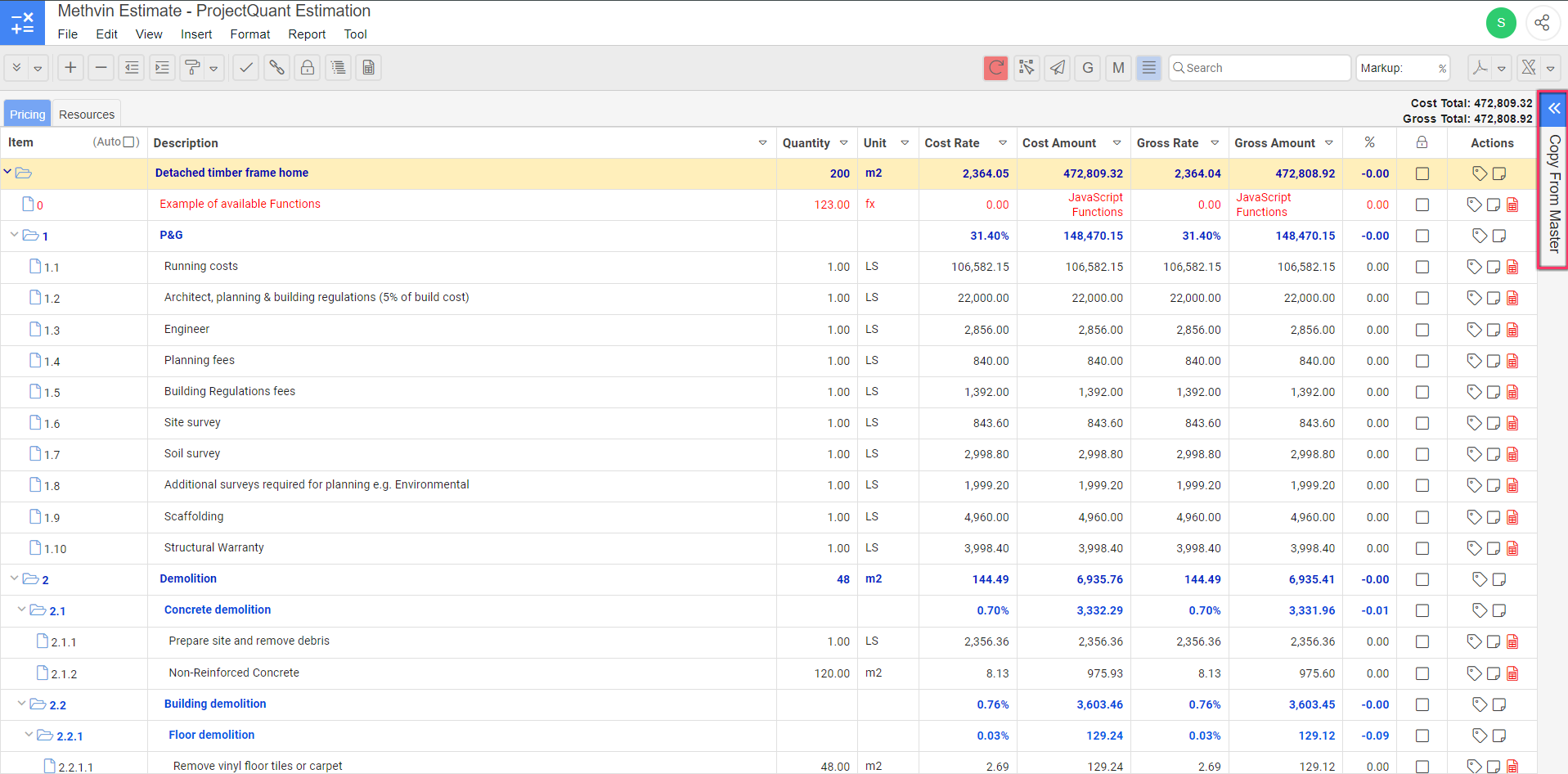Click the paper plane send icon
The image size is (1568, 774).
point(1058,68)
